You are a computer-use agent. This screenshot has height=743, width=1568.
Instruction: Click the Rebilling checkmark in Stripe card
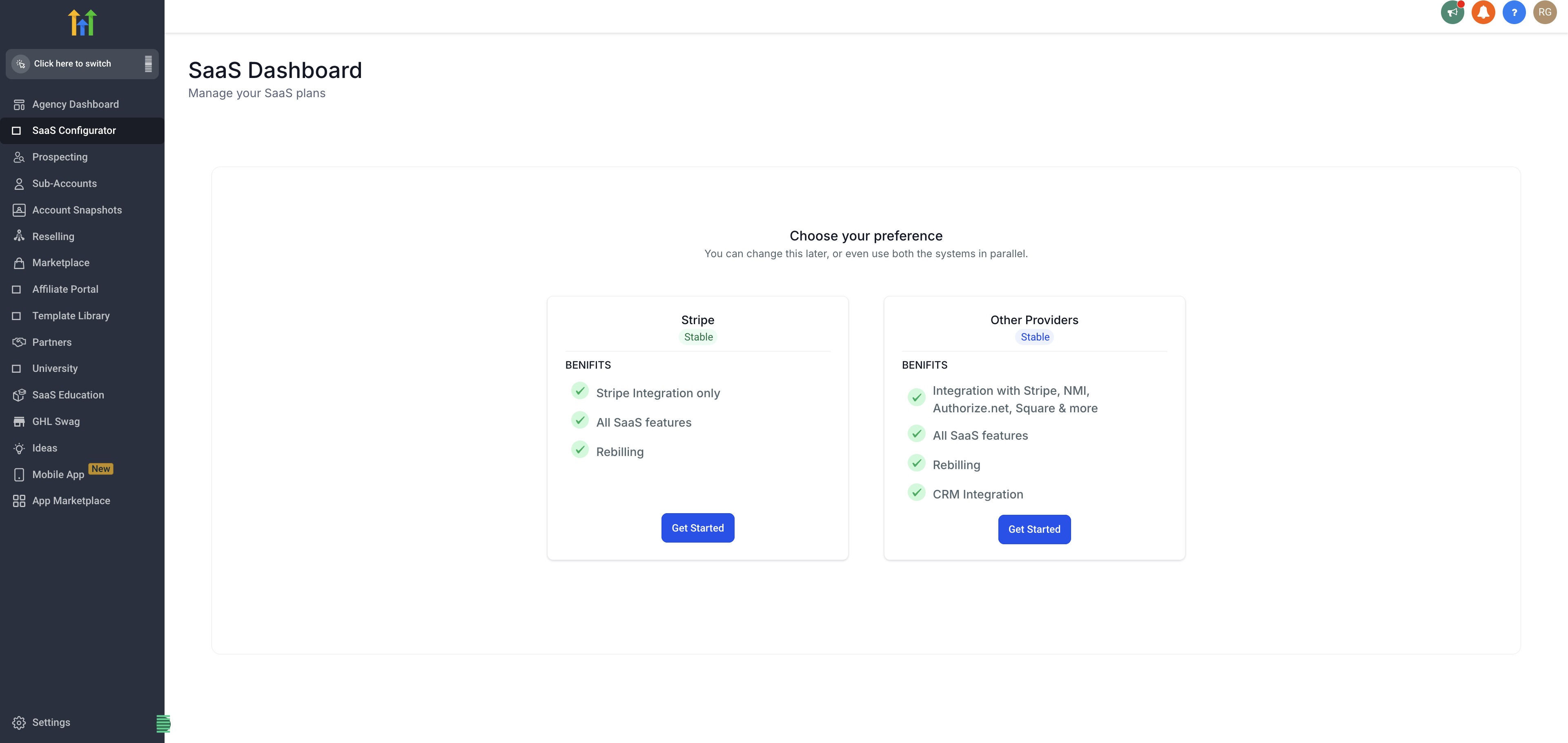click(579, 450)
